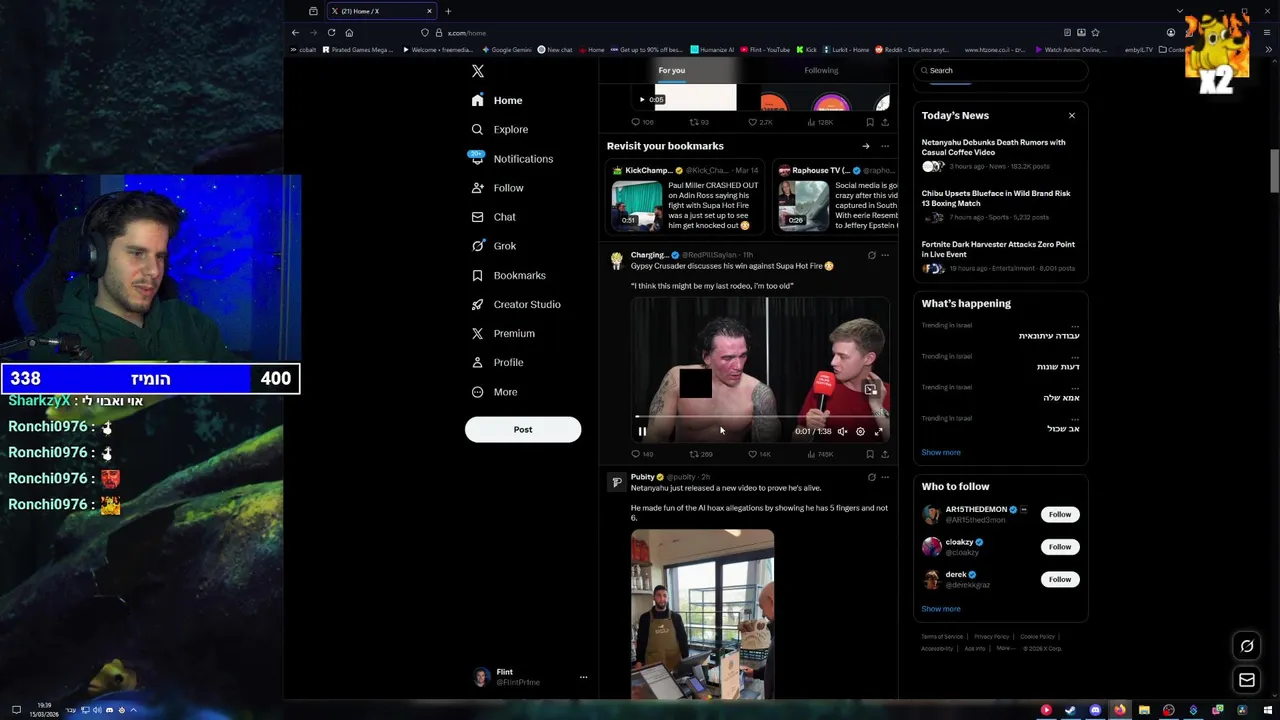1280x720 pixels.
Task: Open the Explore search page
Action: click(x=500, y=129)
